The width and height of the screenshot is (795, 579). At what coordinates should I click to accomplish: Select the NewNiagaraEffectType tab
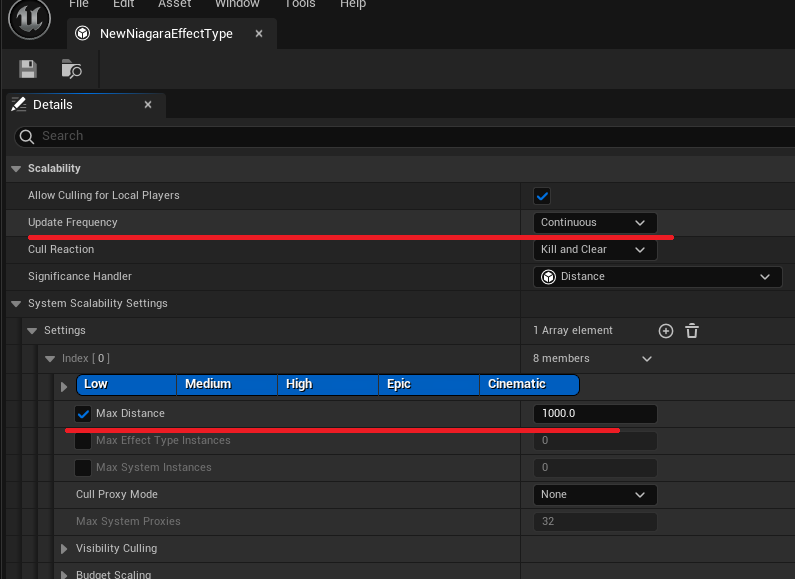(172, 33)
